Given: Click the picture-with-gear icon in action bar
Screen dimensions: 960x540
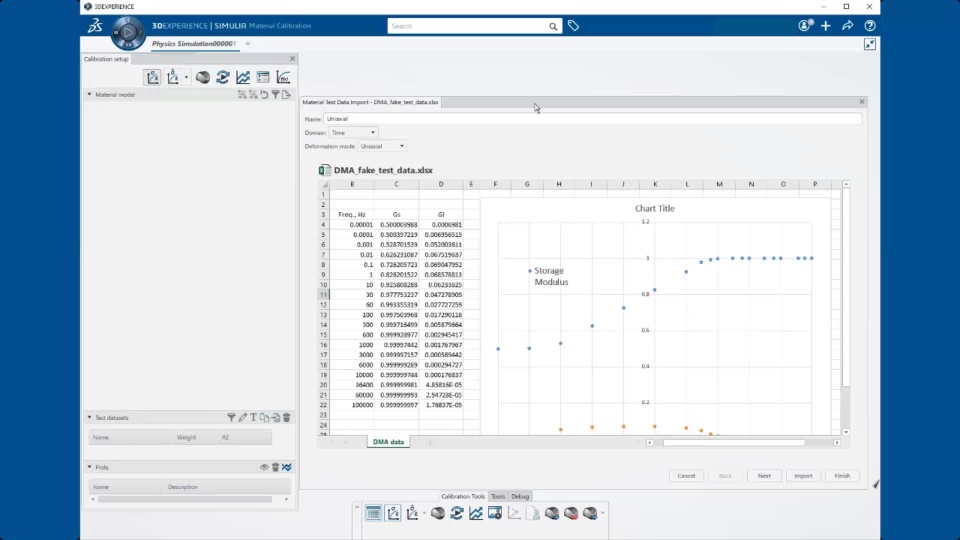Looking at the screenshot, I should pos(495,513).
